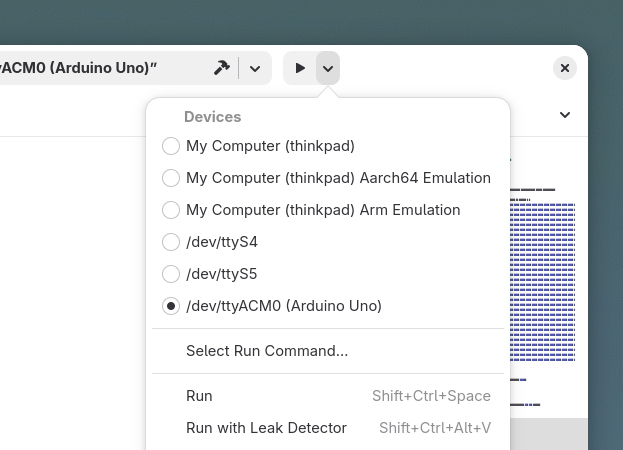Select /dev/ttyACM0 (Arduino Uno) device
This screenshot has height=450, width=623.
[x=328, y=306]
